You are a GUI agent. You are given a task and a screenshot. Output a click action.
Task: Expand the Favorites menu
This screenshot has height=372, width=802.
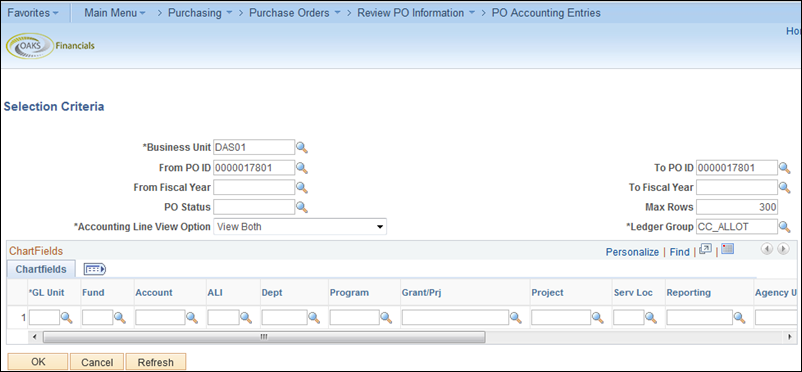[33, 13]
